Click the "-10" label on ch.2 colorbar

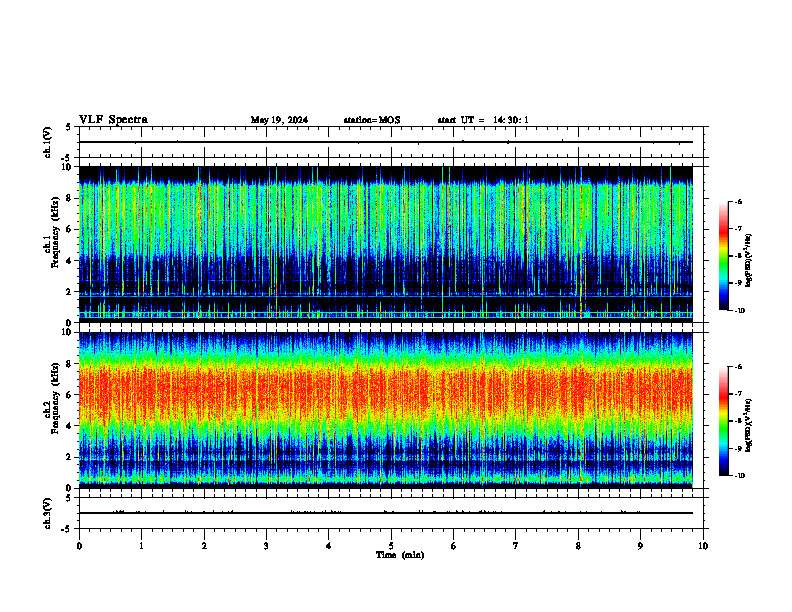(x=739, y=476)
